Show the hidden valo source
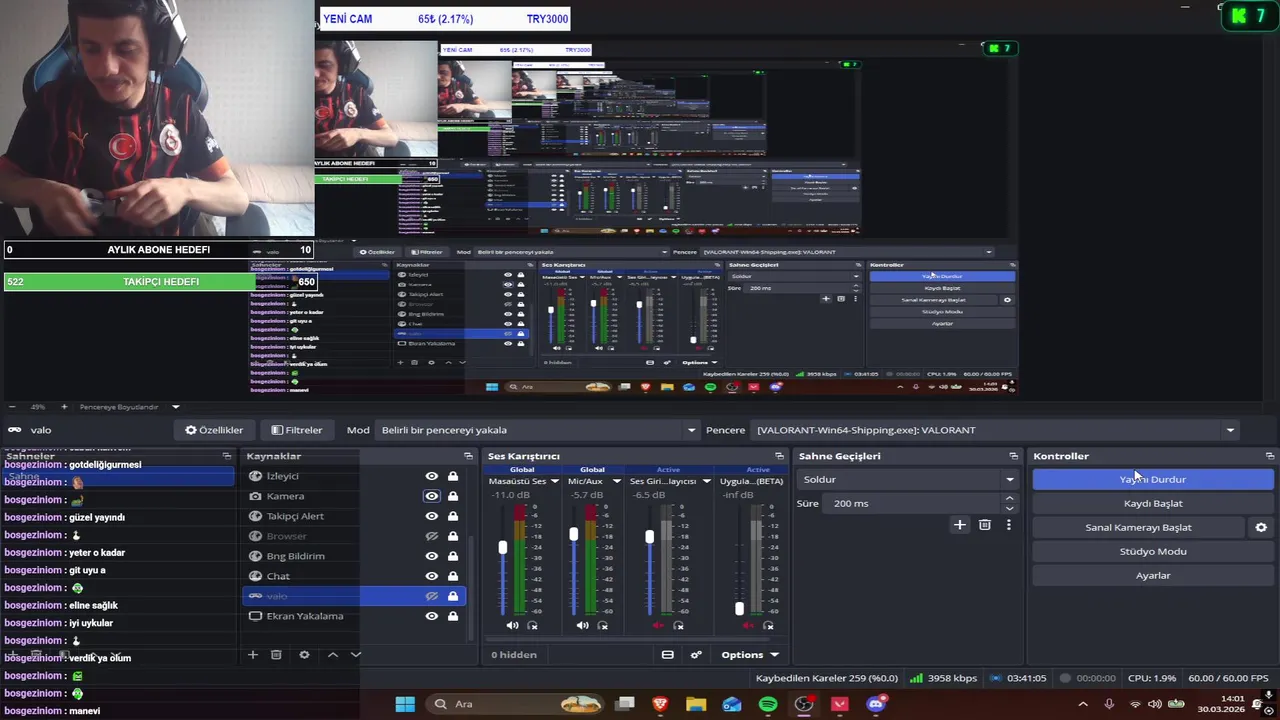This screenshot has height=720, width=1280. pyautogui.click(x=431, y=596)
